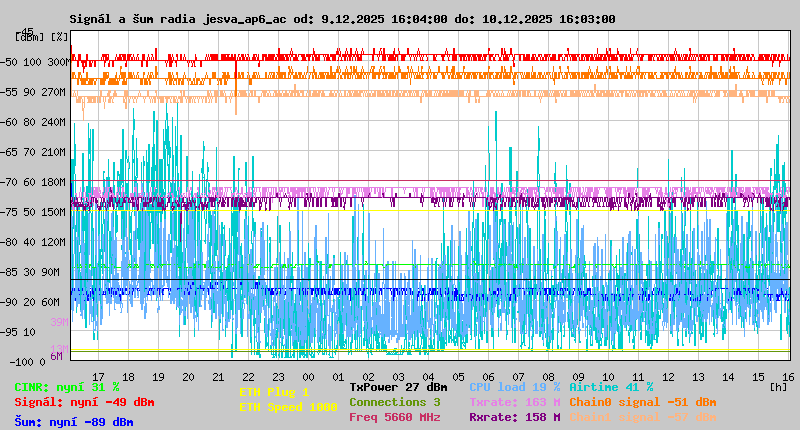
Task: Click the graph title text at top
Action: click(342, 19)
